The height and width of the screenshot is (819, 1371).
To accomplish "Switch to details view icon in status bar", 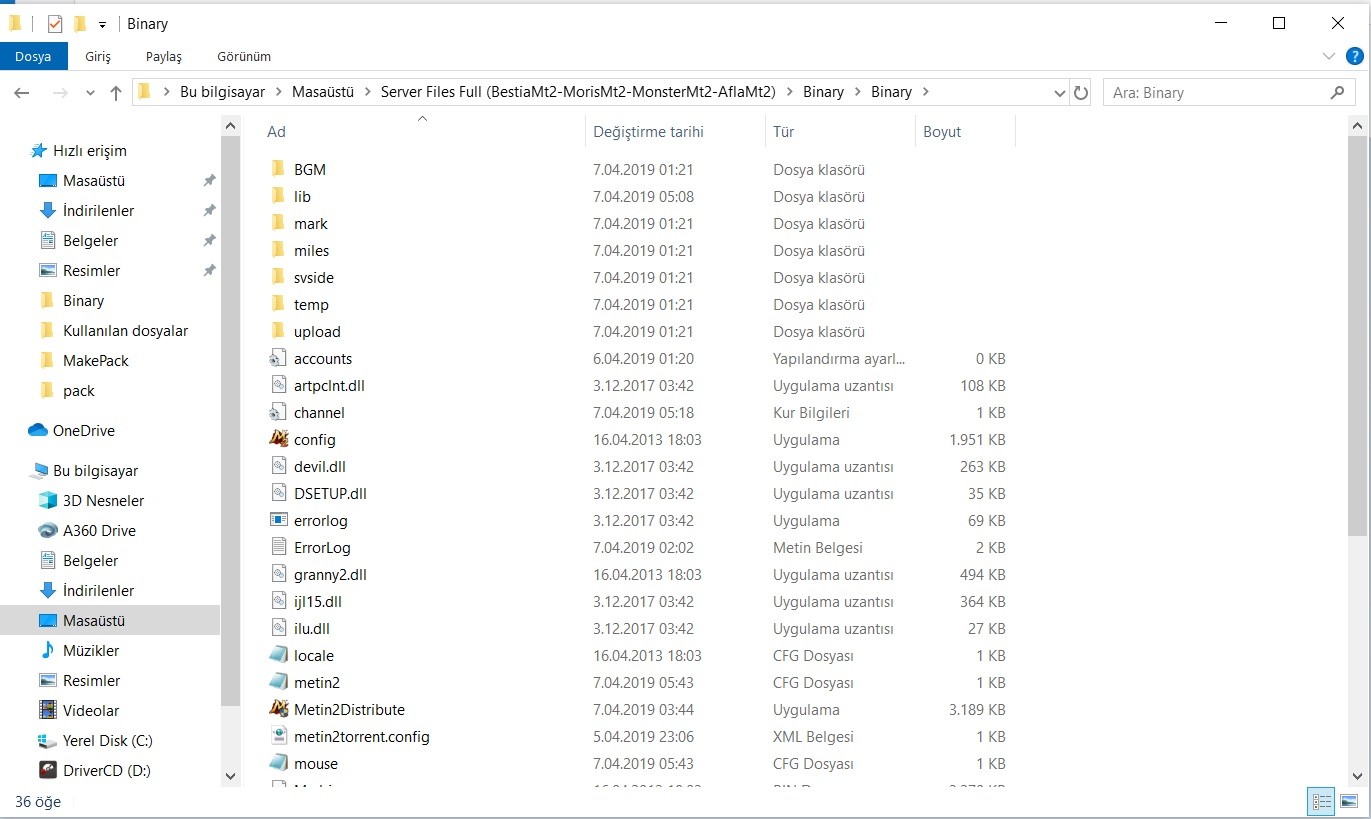I will [x=1322, y=801].
